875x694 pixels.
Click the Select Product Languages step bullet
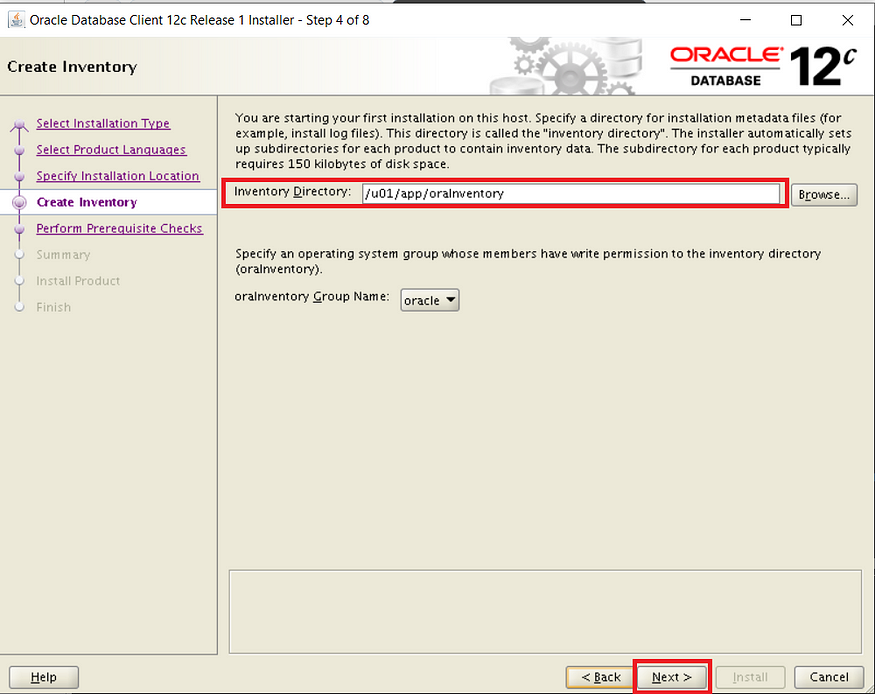20,150
